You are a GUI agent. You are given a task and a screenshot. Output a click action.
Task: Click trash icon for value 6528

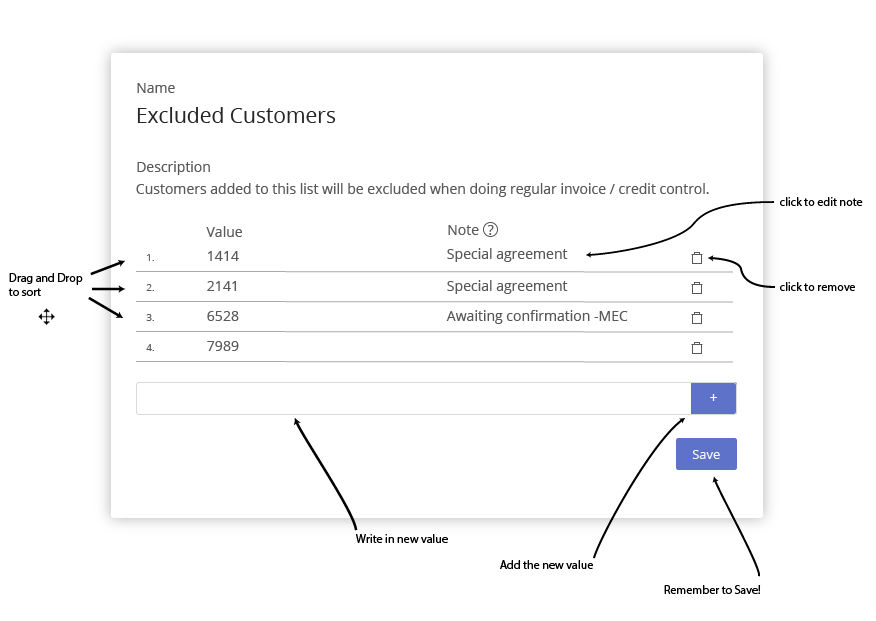[697, 318]
